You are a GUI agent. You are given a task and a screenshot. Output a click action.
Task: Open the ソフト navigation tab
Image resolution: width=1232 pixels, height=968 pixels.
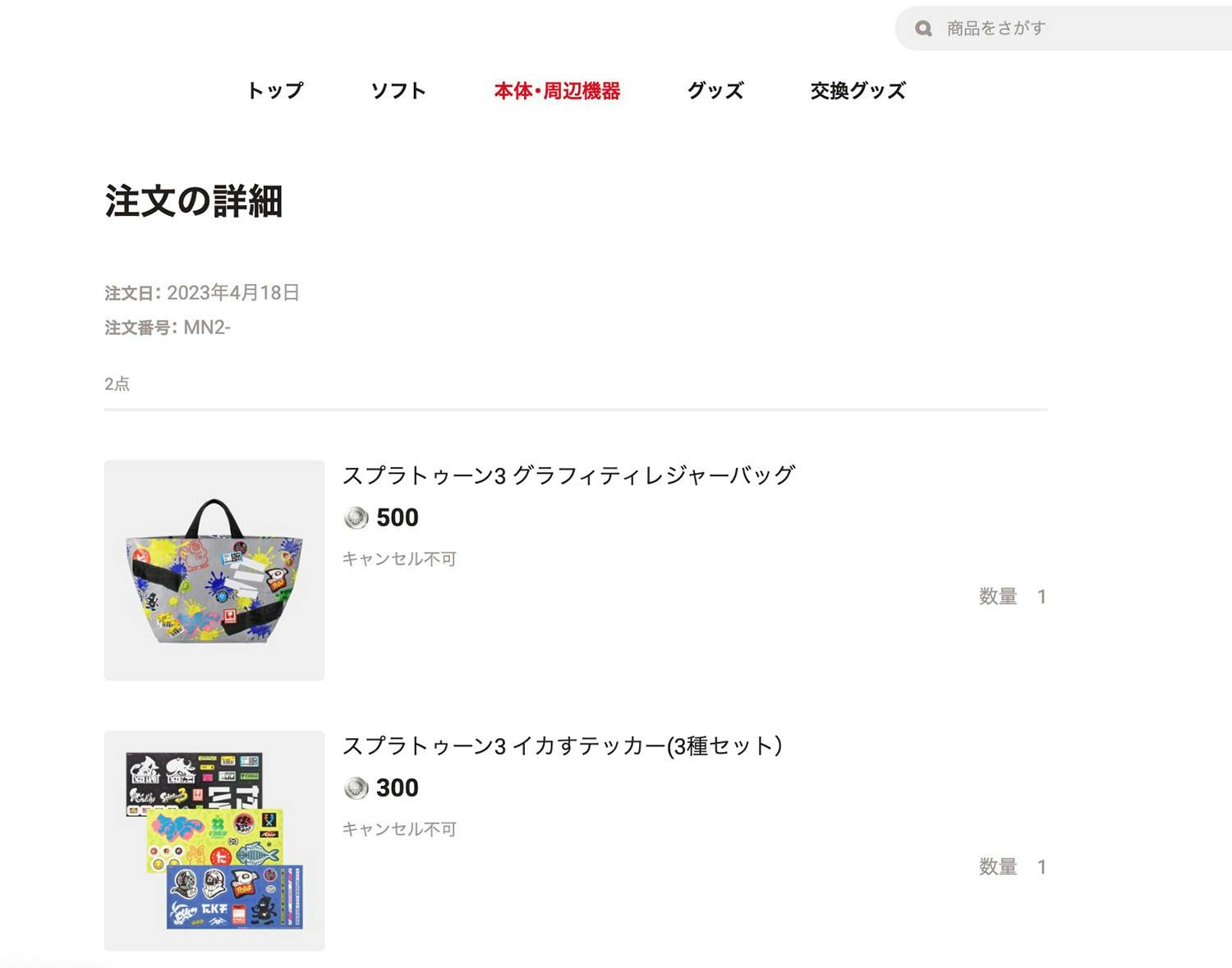click(398, 90)
